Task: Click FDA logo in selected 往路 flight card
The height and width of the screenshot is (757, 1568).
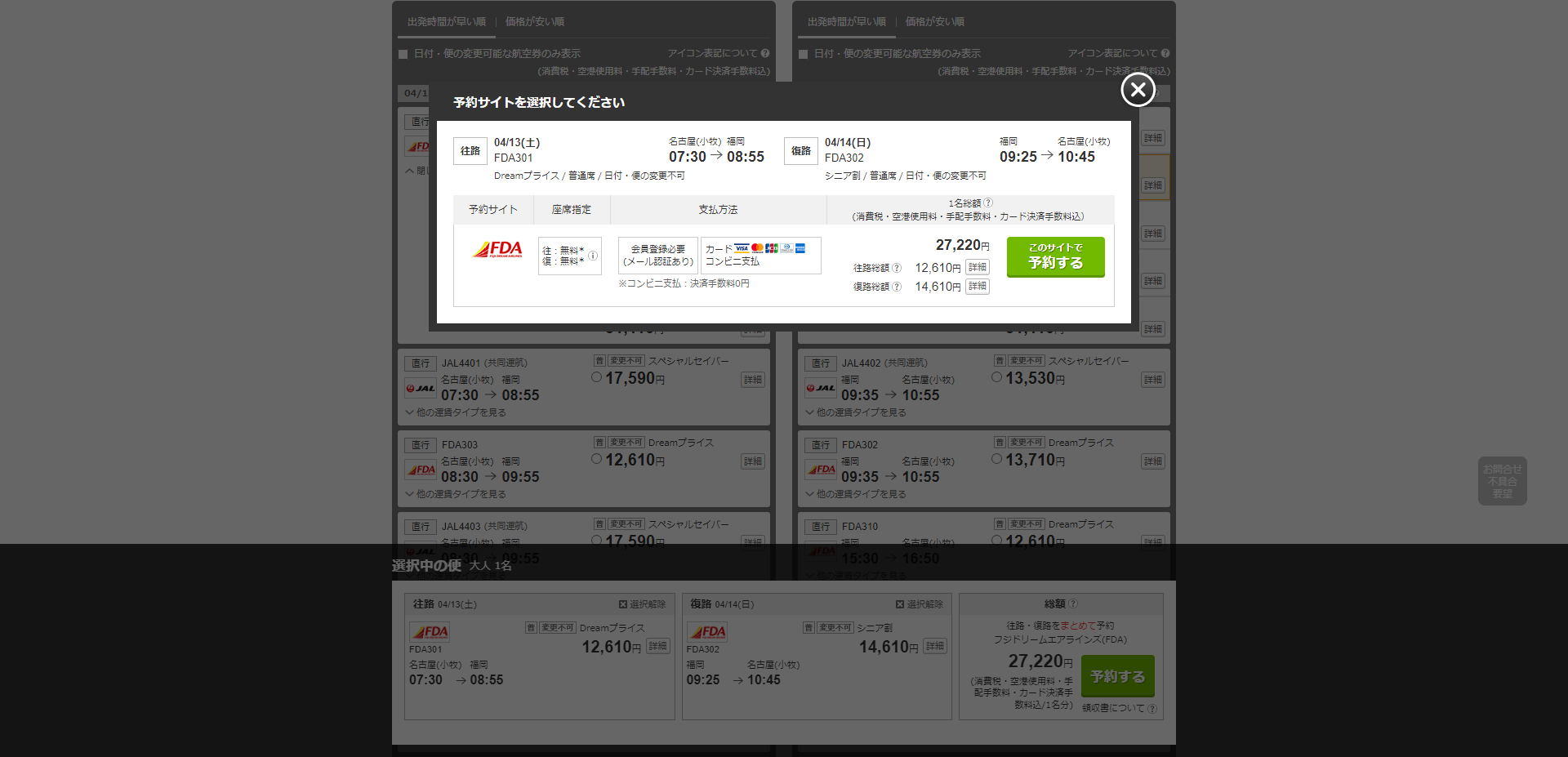Action: pos(430,632)
